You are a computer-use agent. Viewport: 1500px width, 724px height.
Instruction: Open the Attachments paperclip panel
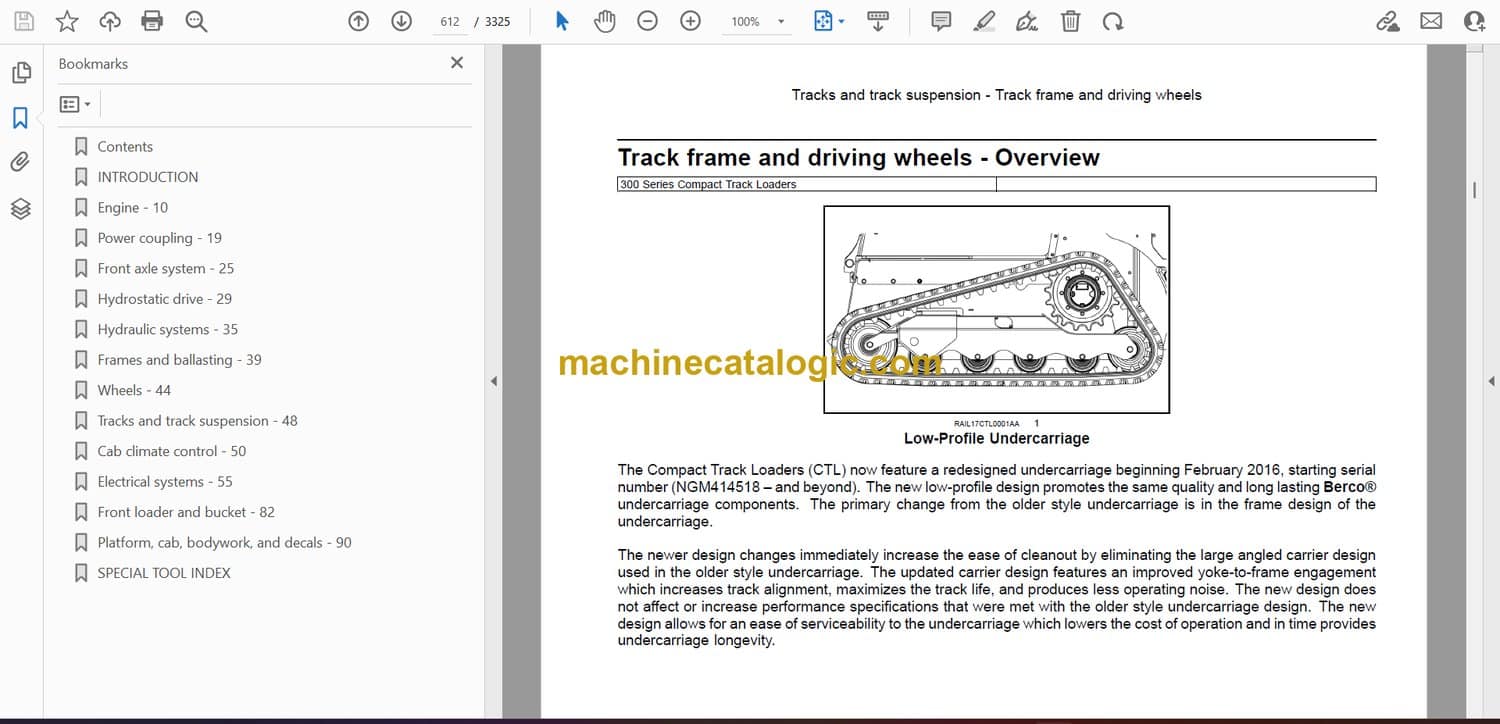coord(20,162)
